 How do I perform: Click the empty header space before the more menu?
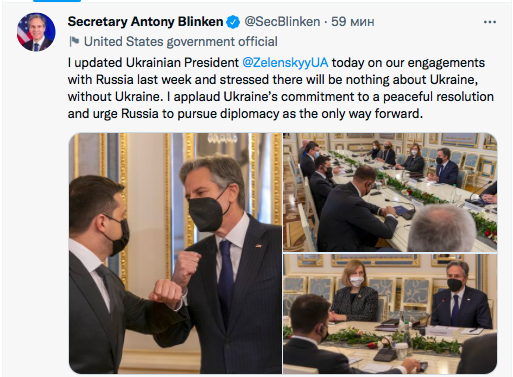[x=428, y=22]
